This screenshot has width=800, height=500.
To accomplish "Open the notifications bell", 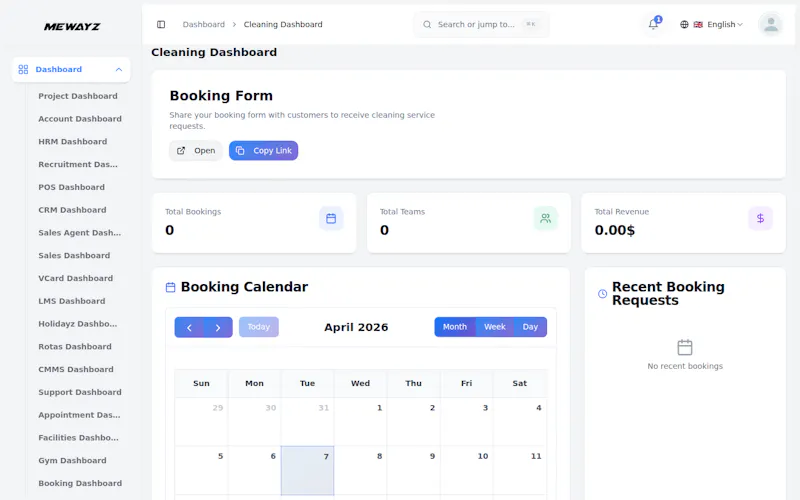I will pos(654,24).
